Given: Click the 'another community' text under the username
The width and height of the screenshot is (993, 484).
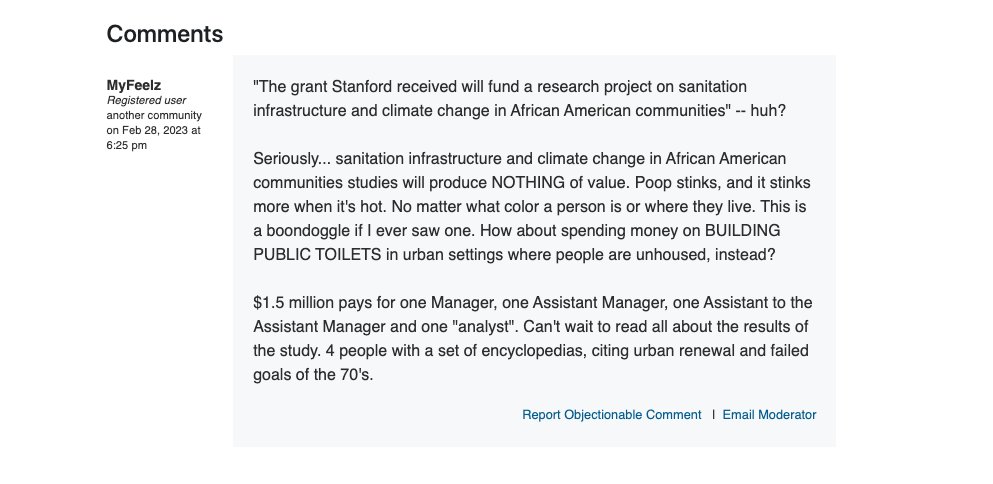Looking at the screenshot, I should point(154,115).
